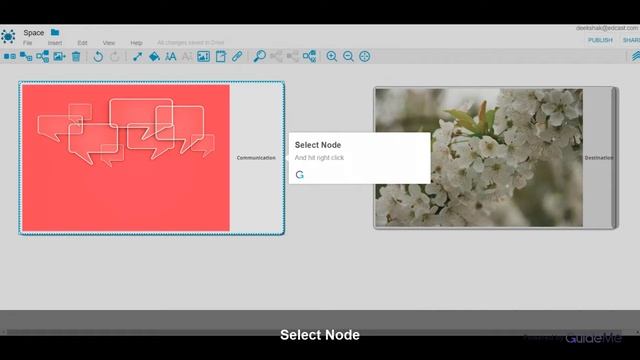Zoom out with the minus magnifier

pos(348,56)
